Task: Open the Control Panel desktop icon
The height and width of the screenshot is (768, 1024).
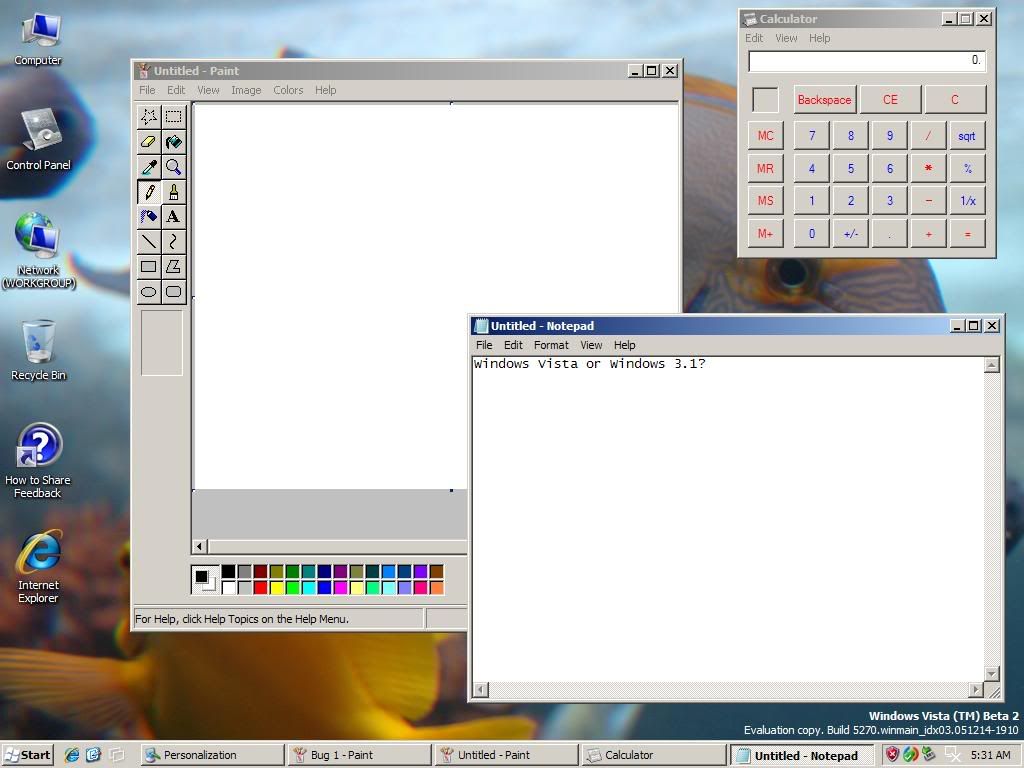Action: tap(38, 139)
